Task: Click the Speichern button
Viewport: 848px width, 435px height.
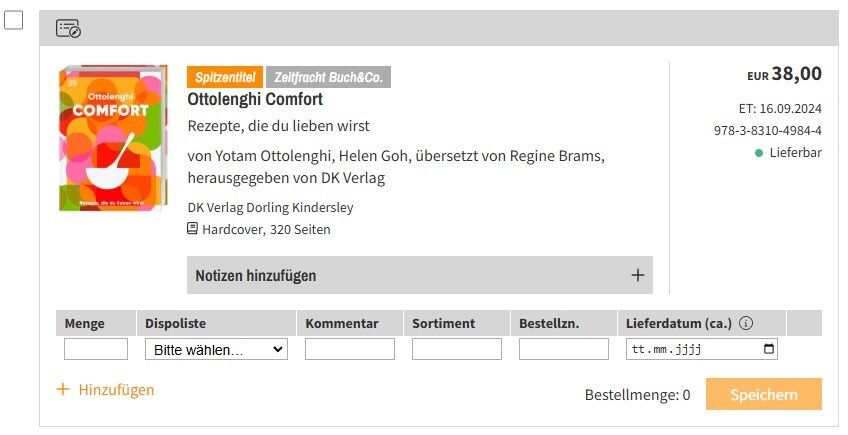Action: 764,394
